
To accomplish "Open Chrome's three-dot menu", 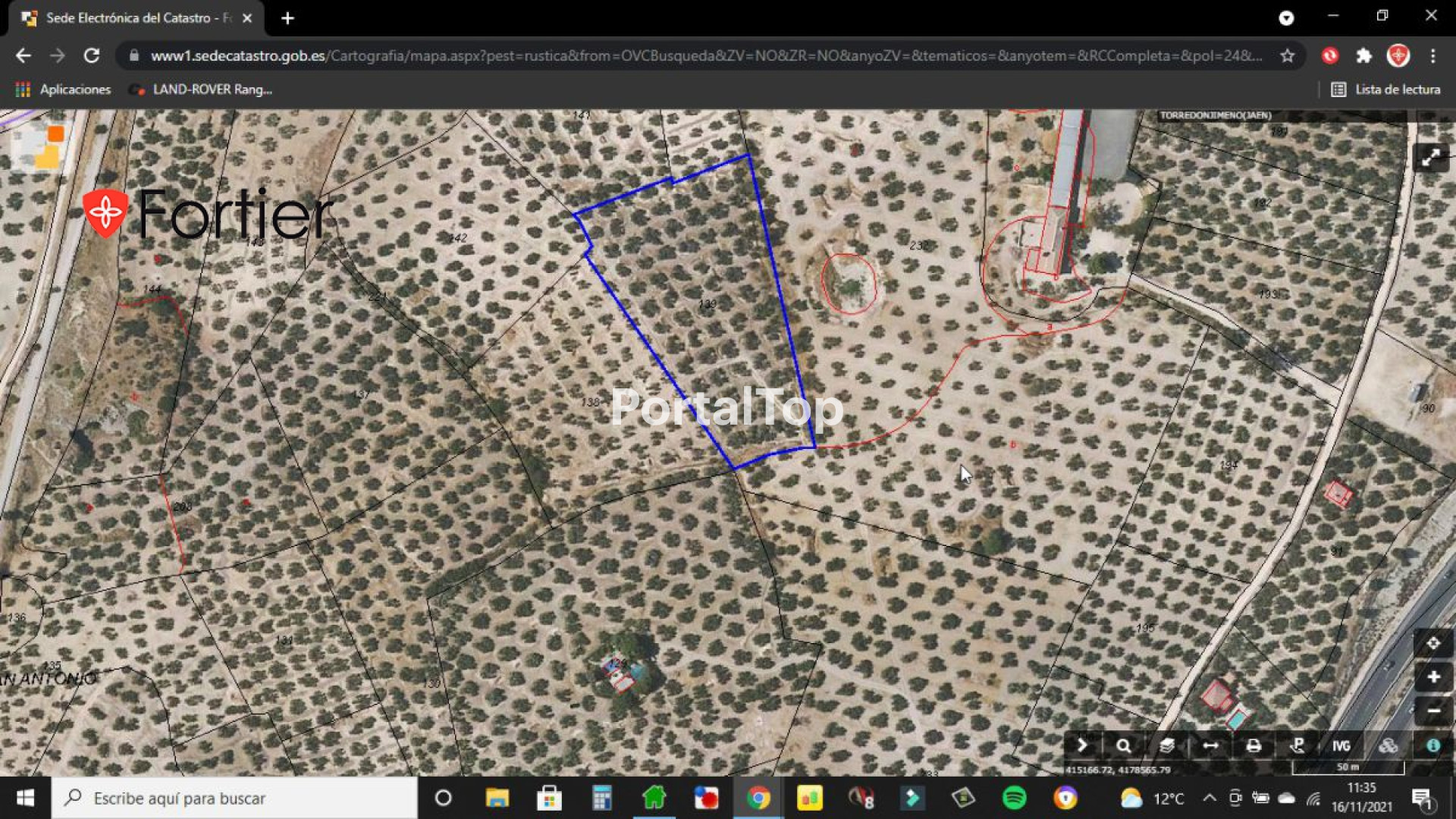I will 1432,55.
